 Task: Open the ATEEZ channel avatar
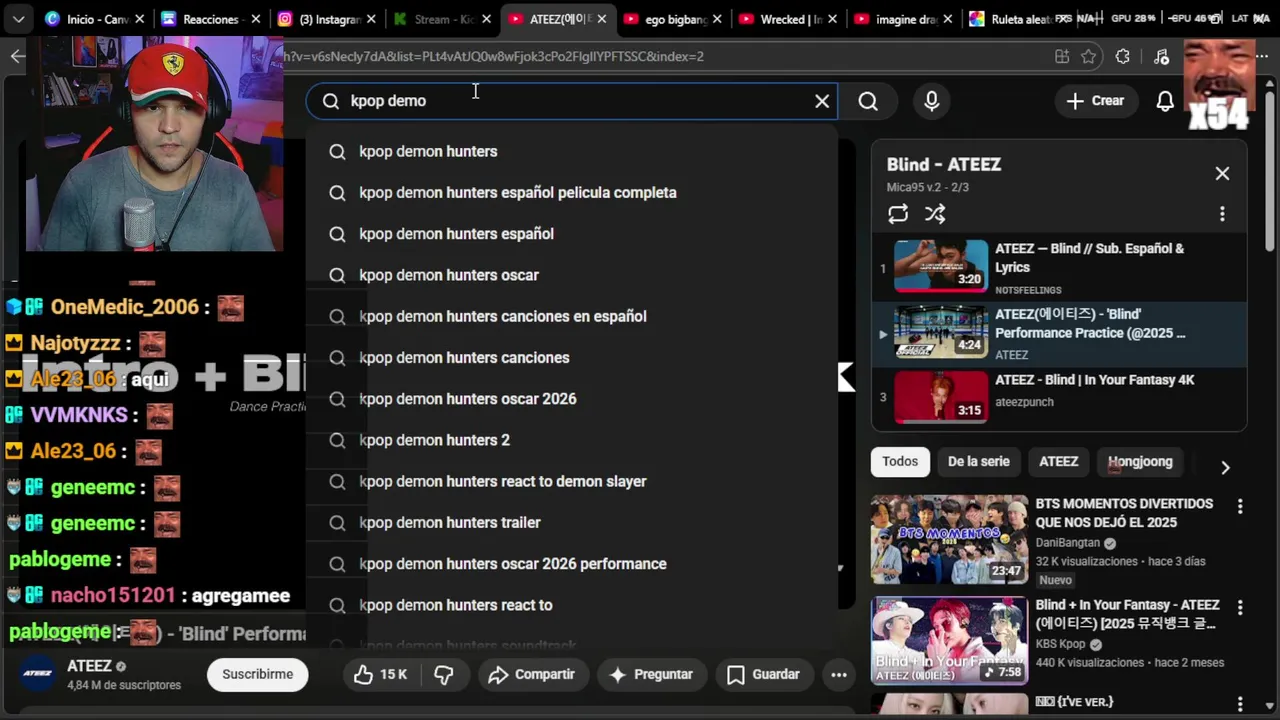(38, 673)
